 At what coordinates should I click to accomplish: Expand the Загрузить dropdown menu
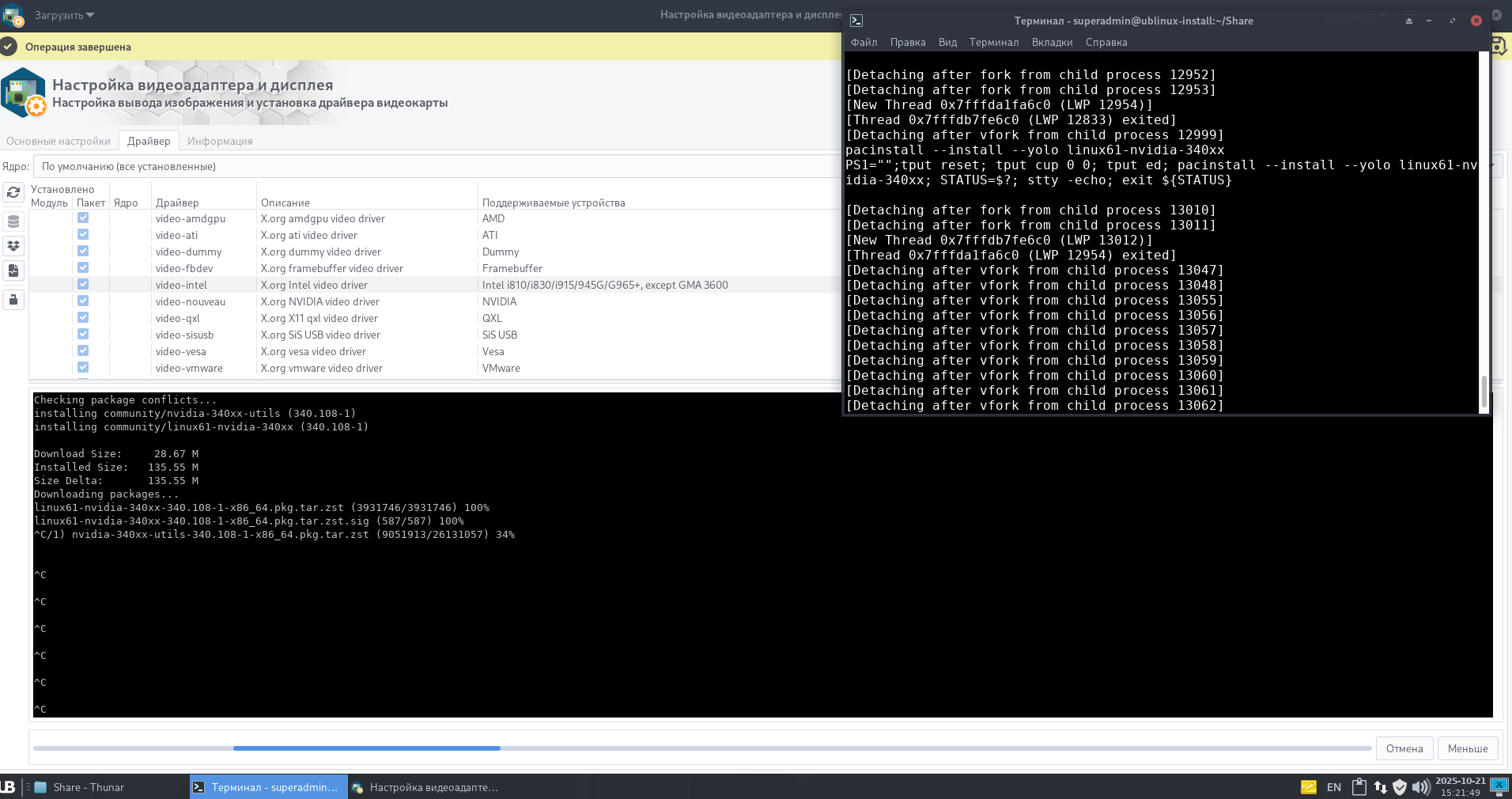pos(65,15)
